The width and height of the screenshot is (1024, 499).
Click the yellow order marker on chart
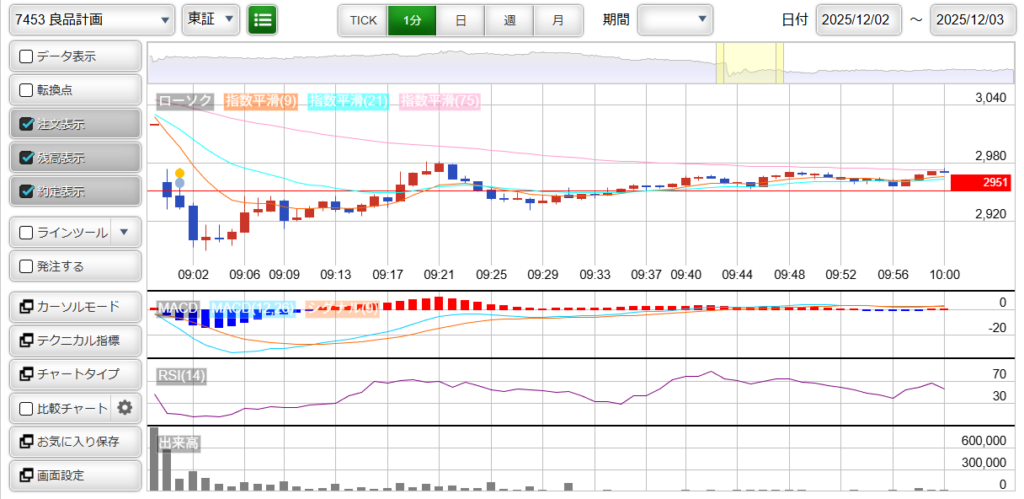179,173
